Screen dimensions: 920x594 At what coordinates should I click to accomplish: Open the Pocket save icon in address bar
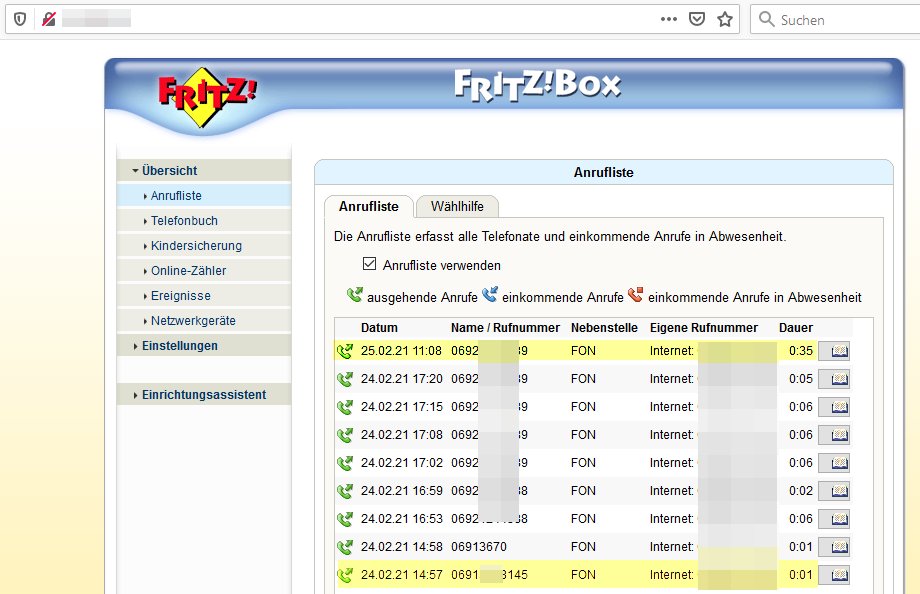click(697, 19)
